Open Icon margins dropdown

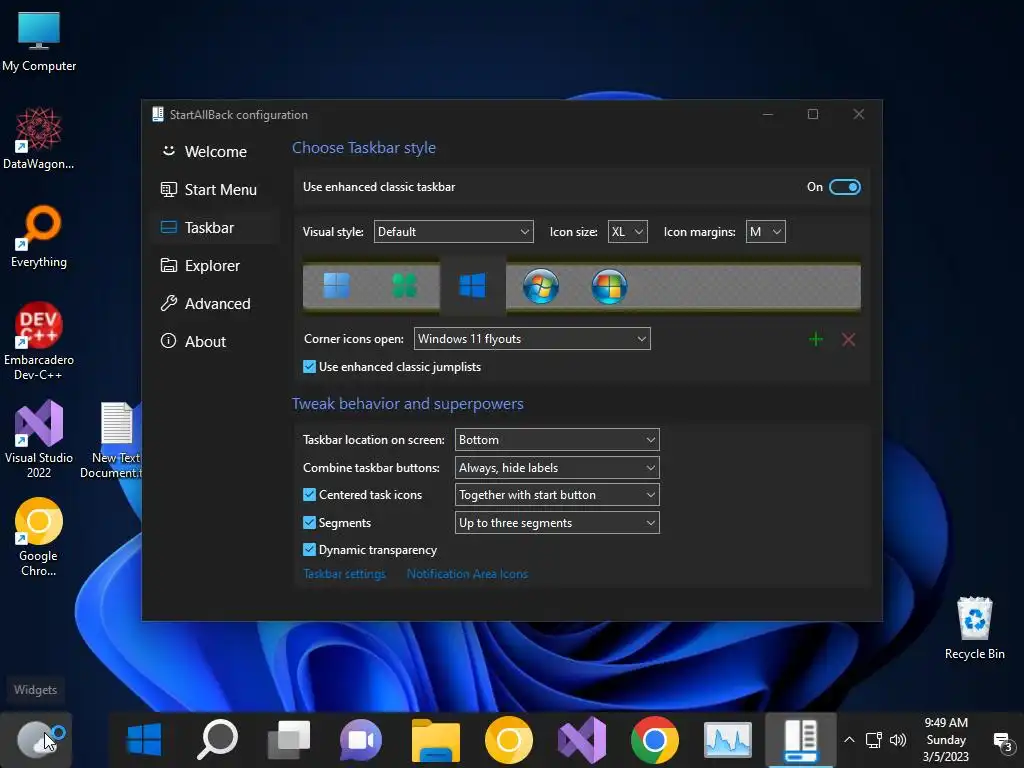(765, 232)
